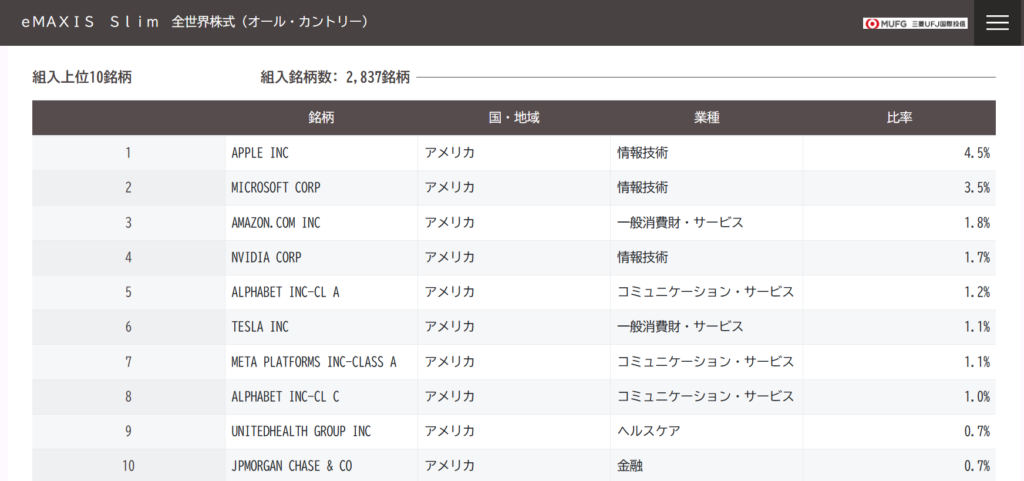Click コミュニケーション・サービス in Meta row
This screenshot has width=1024, height=481.
(x=705, y=362)
